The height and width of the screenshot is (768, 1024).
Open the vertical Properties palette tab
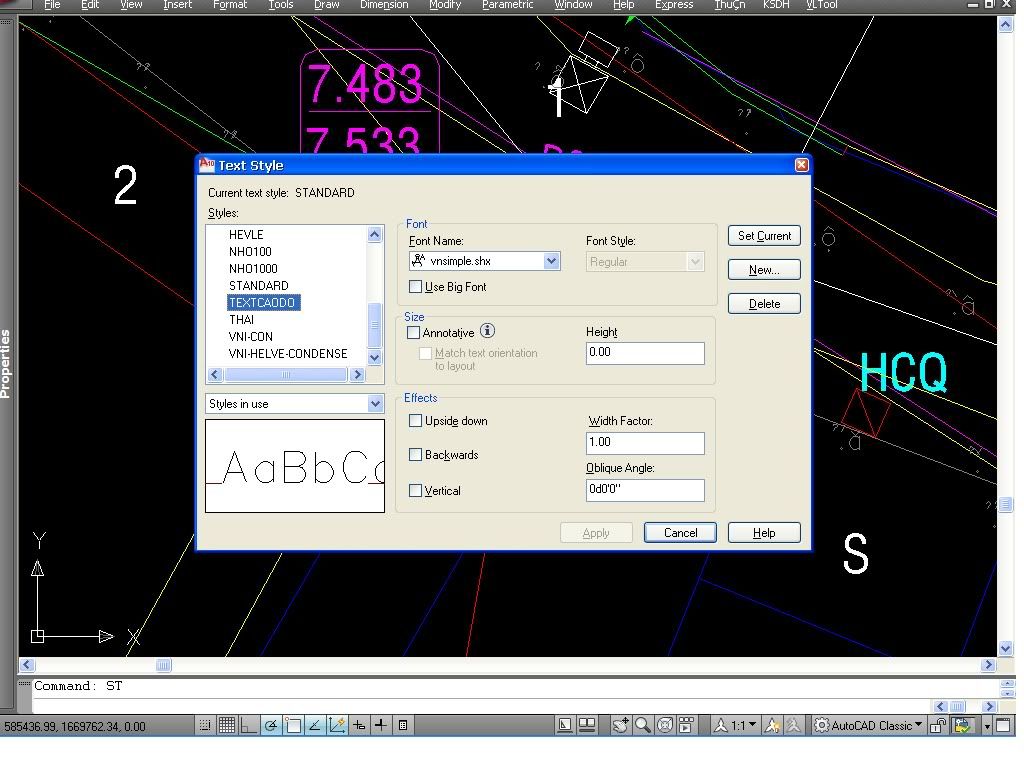6,363
